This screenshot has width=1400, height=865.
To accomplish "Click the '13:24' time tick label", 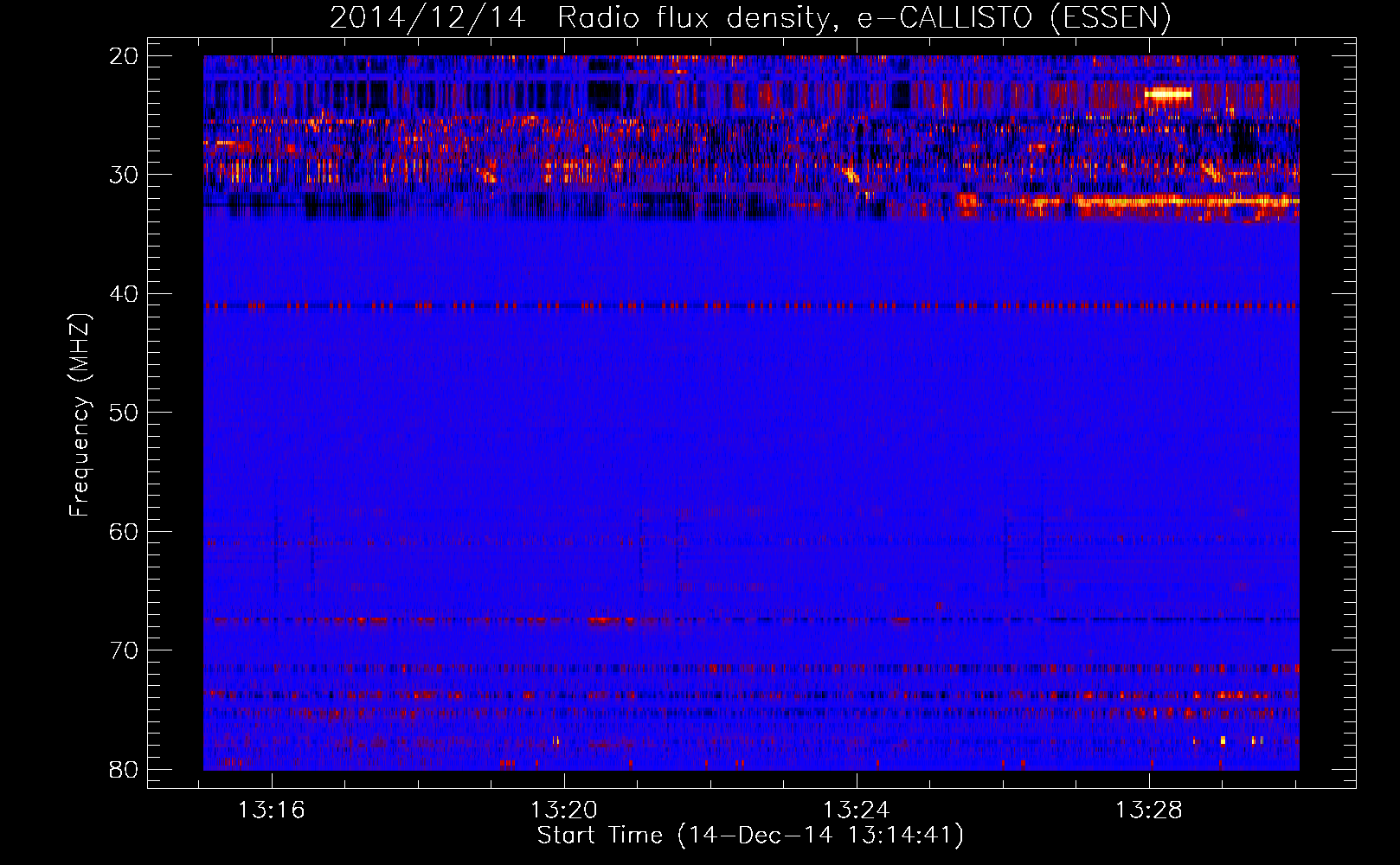I will [857, 811].
